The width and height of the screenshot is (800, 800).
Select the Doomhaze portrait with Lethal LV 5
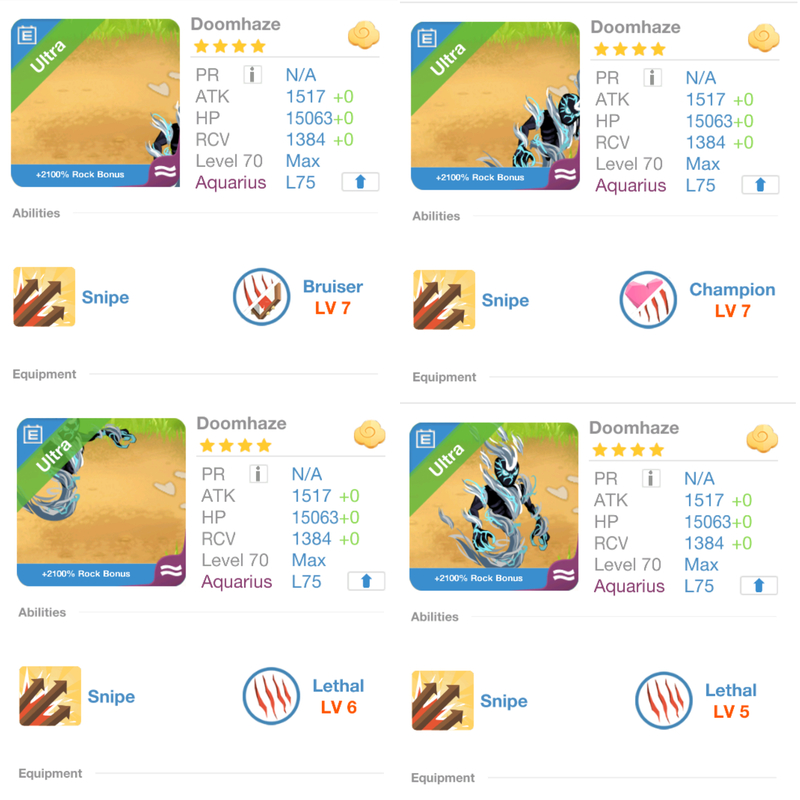[494, 507]
